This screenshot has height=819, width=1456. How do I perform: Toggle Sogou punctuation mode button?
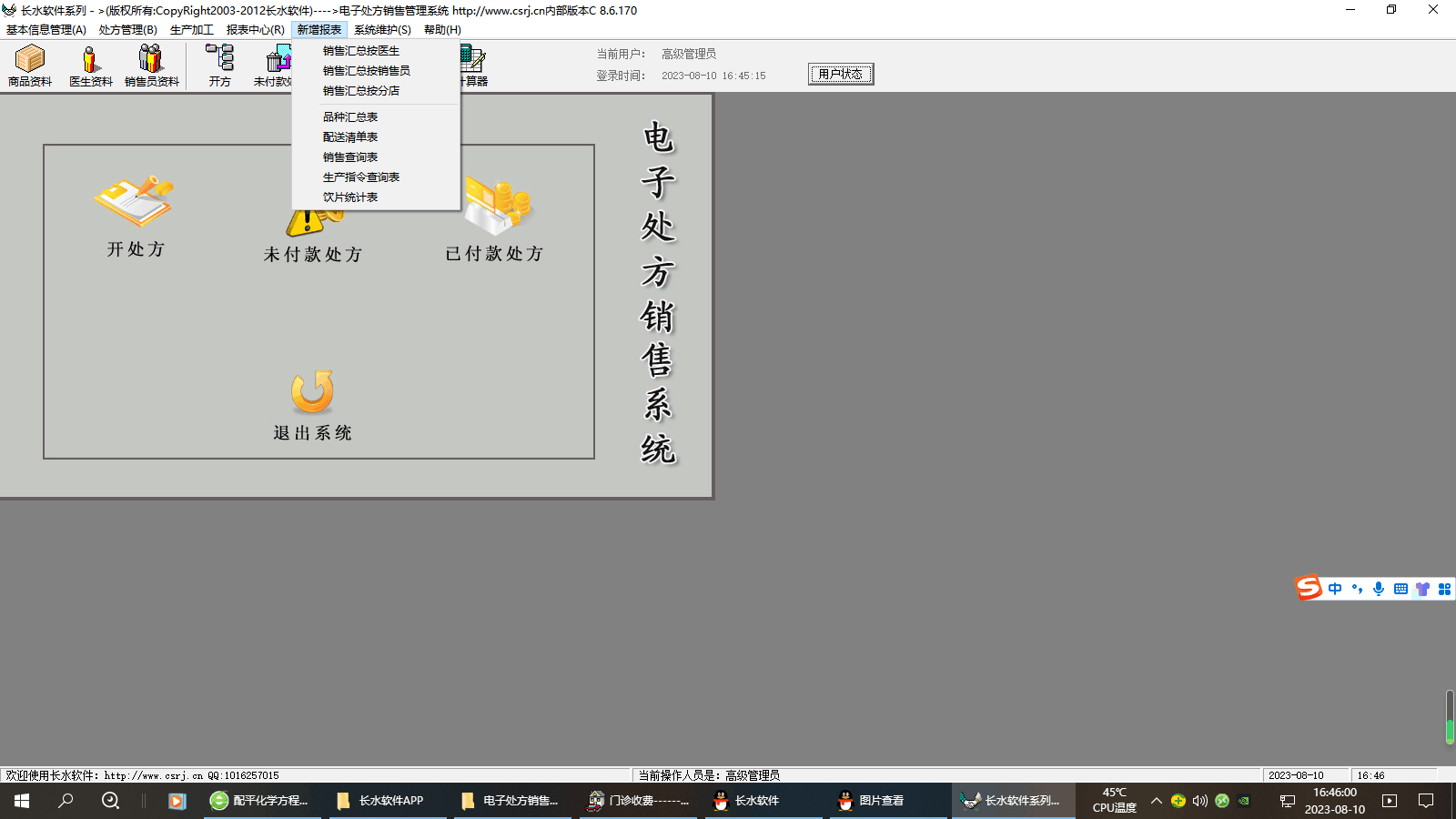pos(1357,589)
